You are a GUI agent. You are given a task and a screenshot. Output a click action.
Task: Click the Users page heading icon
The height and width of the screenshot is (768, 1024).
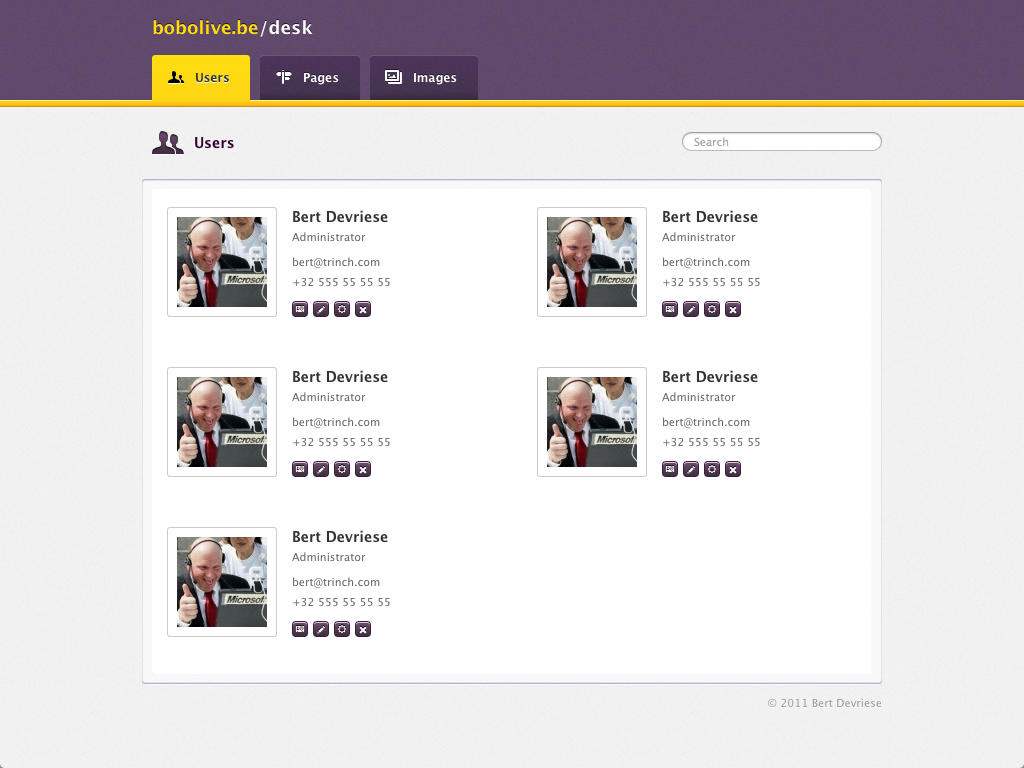pyautogui.click(x=168, y=142)
